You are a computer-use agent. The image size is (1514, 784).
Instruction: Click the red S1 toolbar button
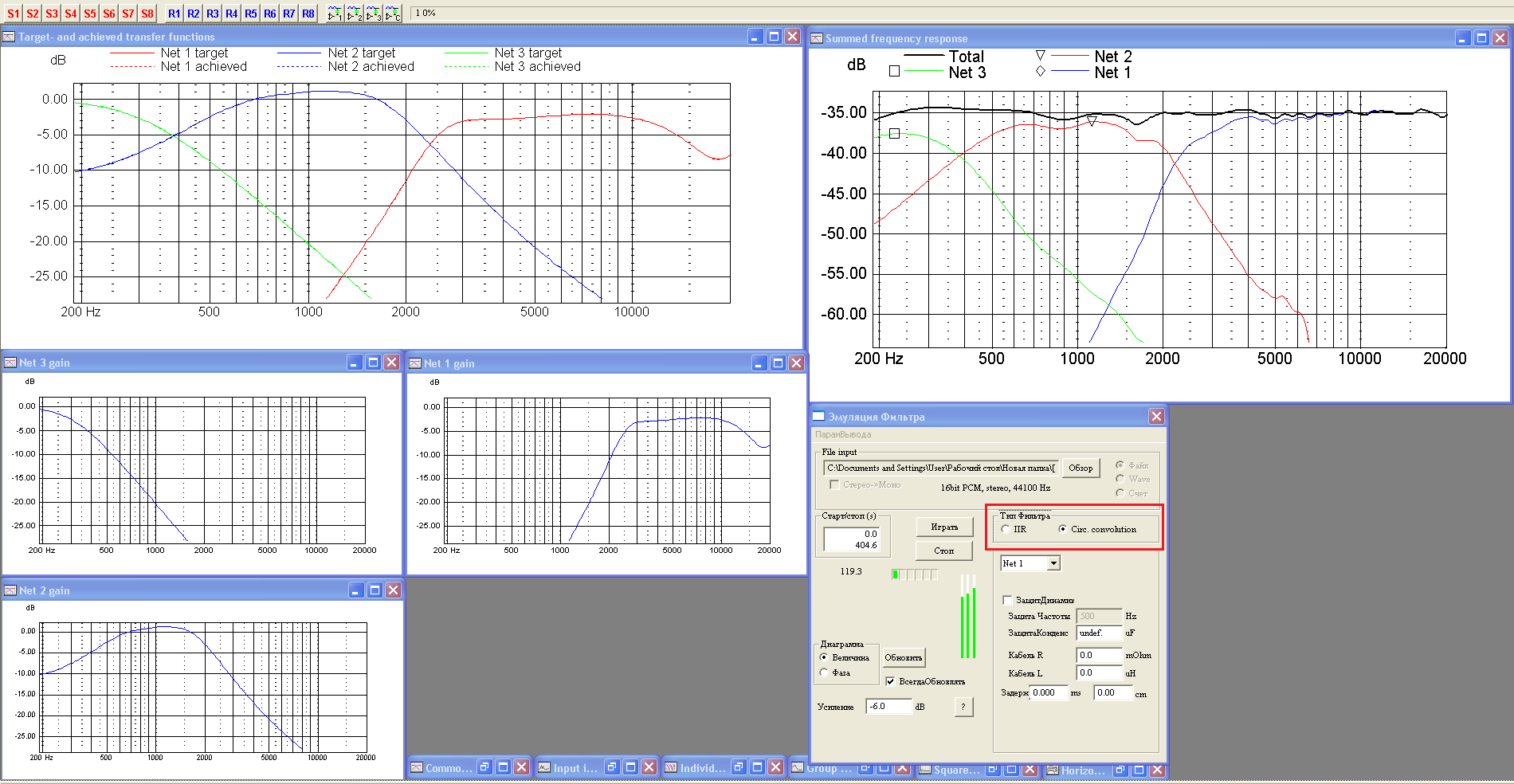[14, 14]
